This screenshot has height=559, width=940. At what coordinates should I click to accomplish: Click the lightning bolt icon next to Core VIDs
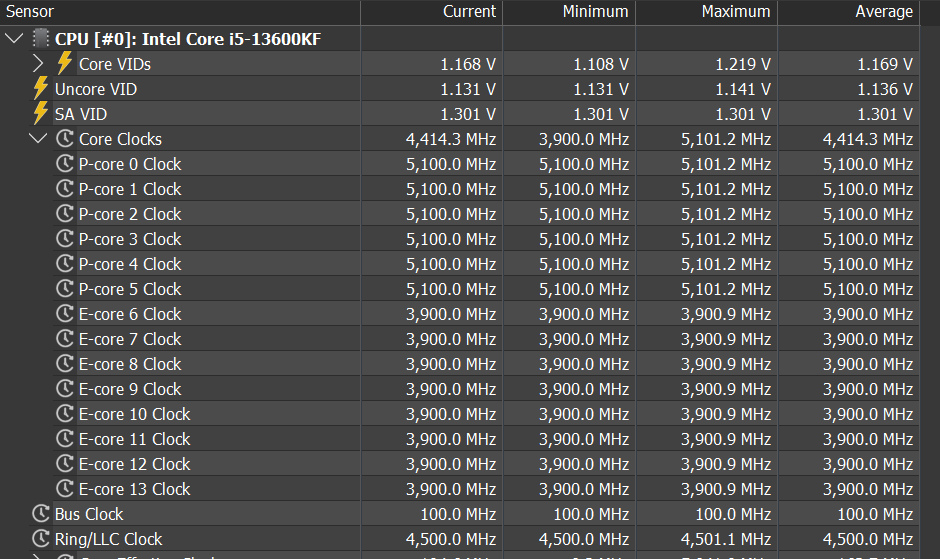point(65,63)
